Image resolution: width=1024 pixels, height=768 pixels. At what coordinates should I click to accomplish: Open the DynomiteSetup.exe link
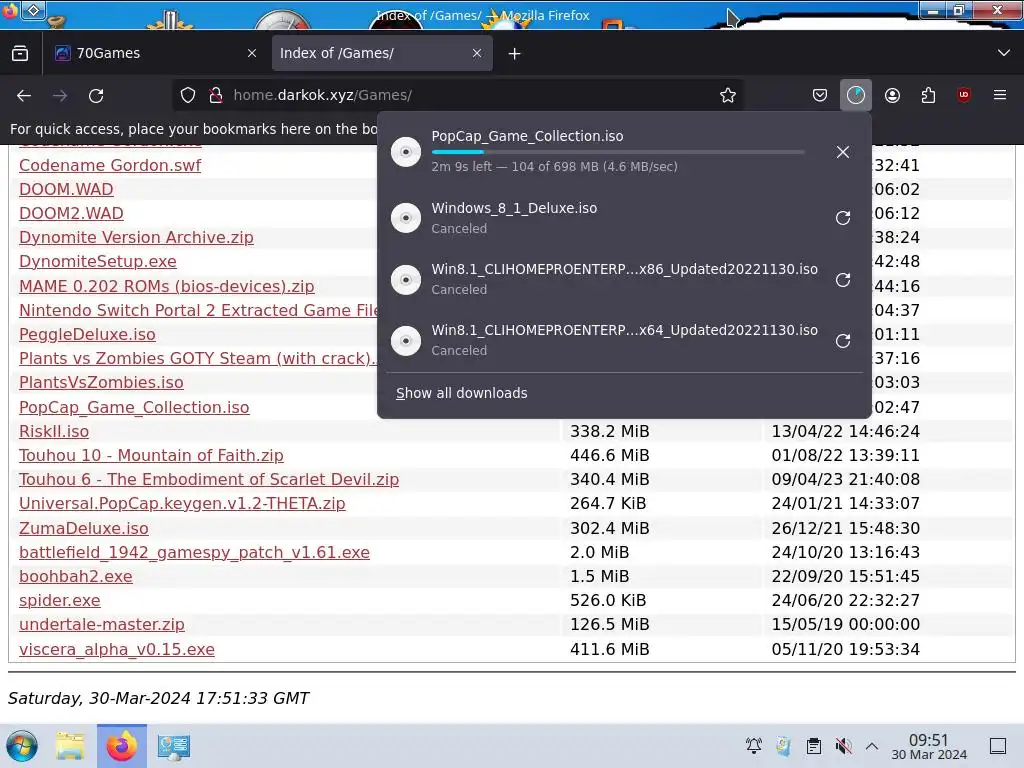[x=98, y=261]
